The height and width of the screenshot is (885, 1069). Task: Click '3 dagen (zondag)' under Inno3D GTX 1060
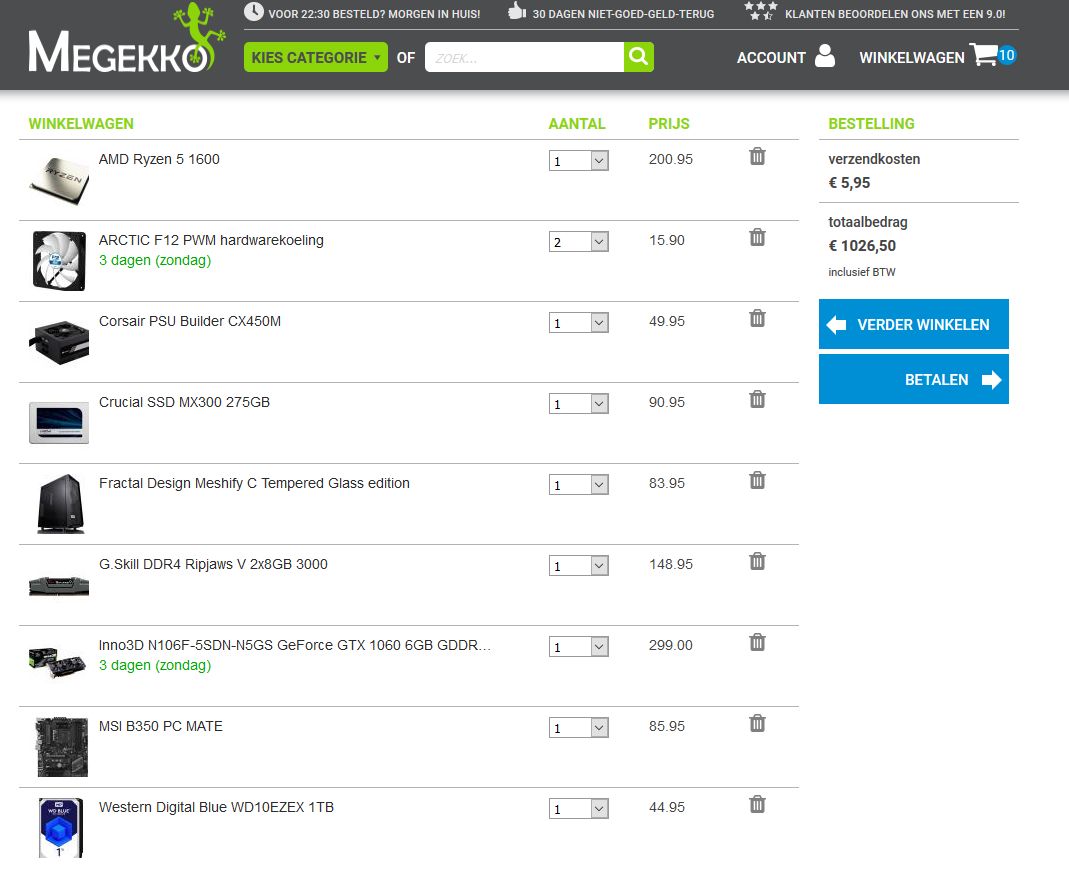pyautogui.click(x=155, y=665)
